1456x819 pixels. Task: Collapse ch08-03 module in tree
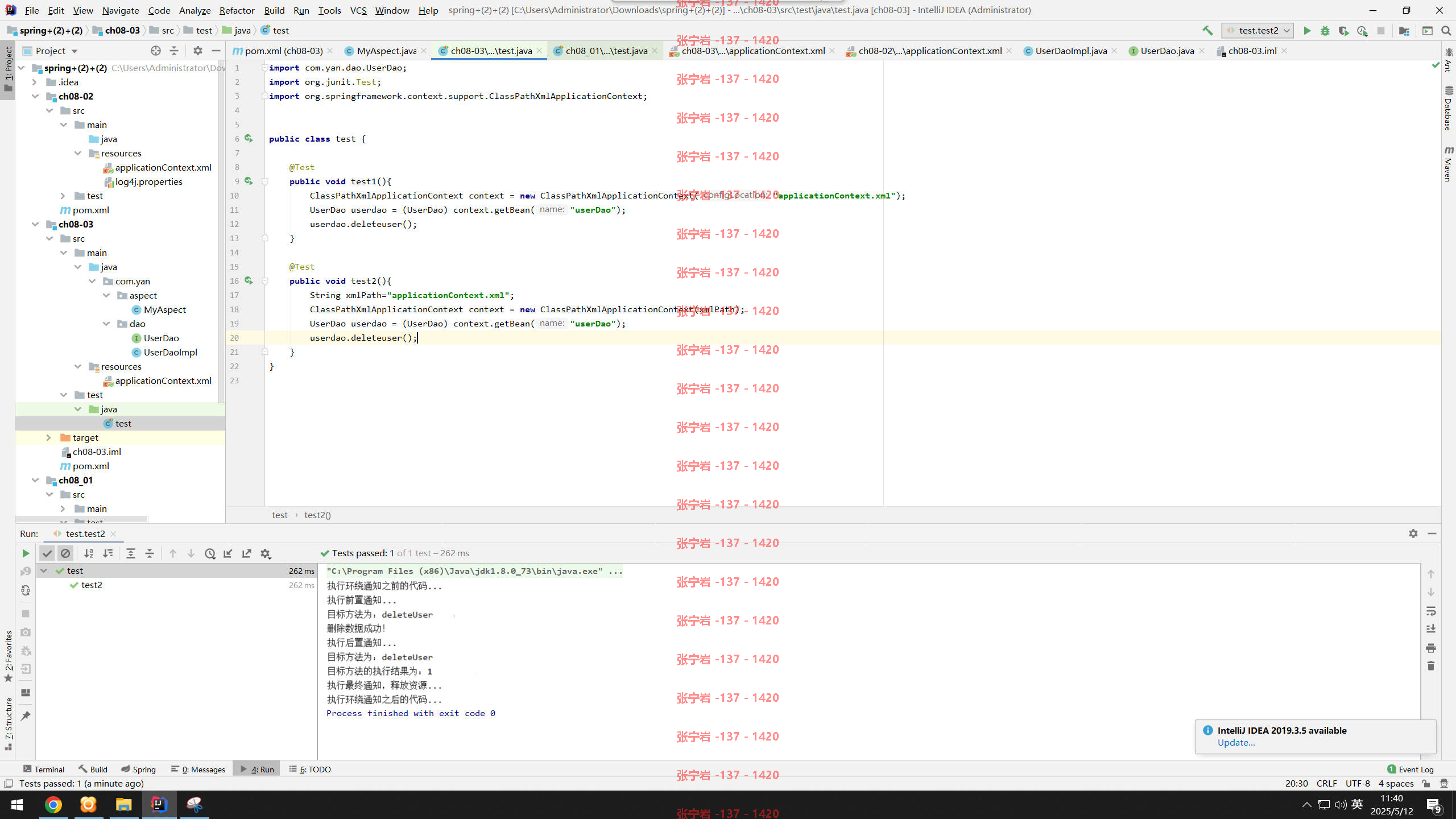[x=35, y=224]
